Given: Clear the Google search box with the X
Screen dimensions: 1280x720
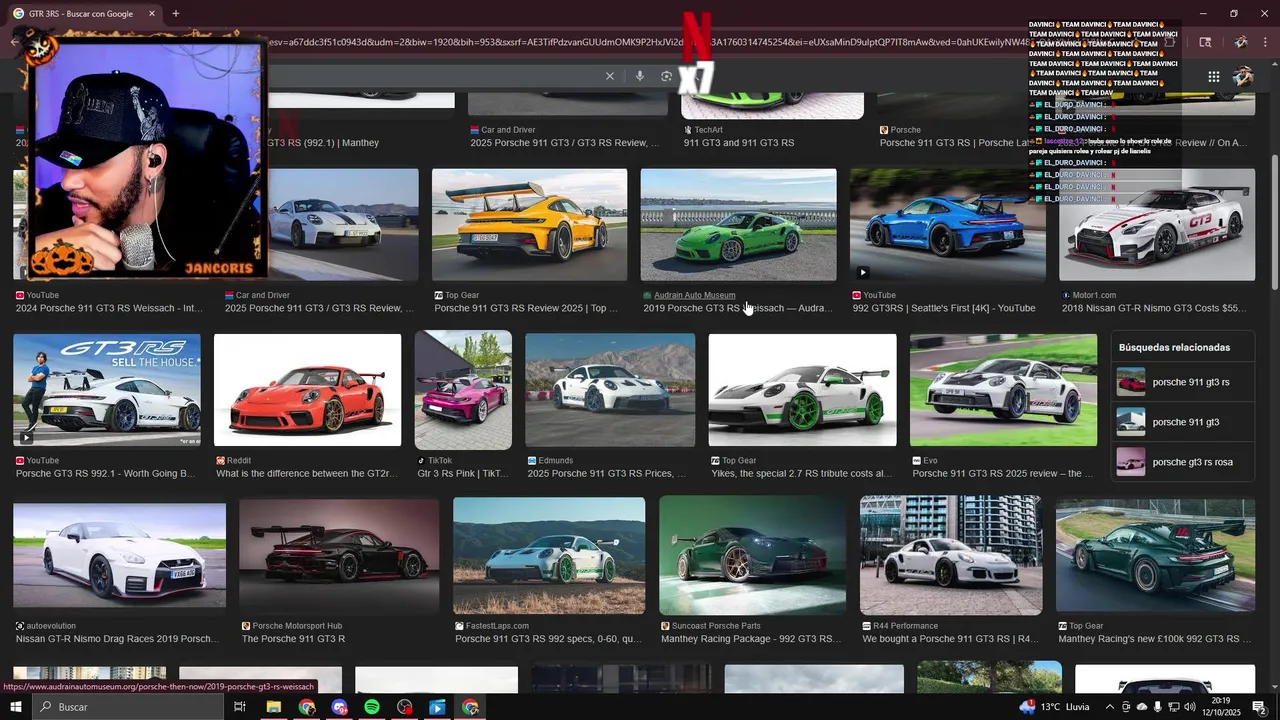Looking at the screenshot, I should click(x=609, y=76).
